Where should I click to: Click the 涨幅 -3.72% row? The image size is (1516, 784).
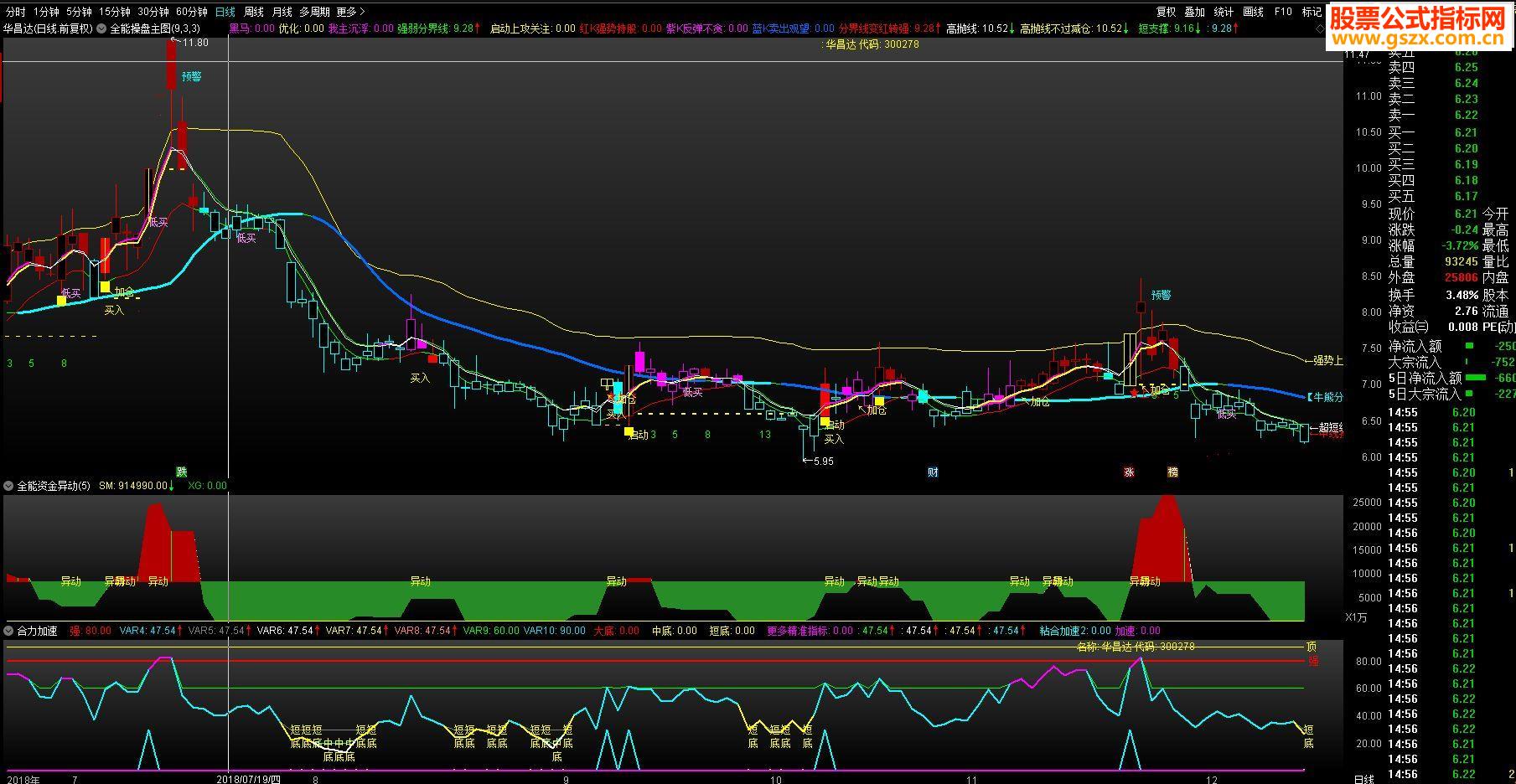coord(1433,245)
